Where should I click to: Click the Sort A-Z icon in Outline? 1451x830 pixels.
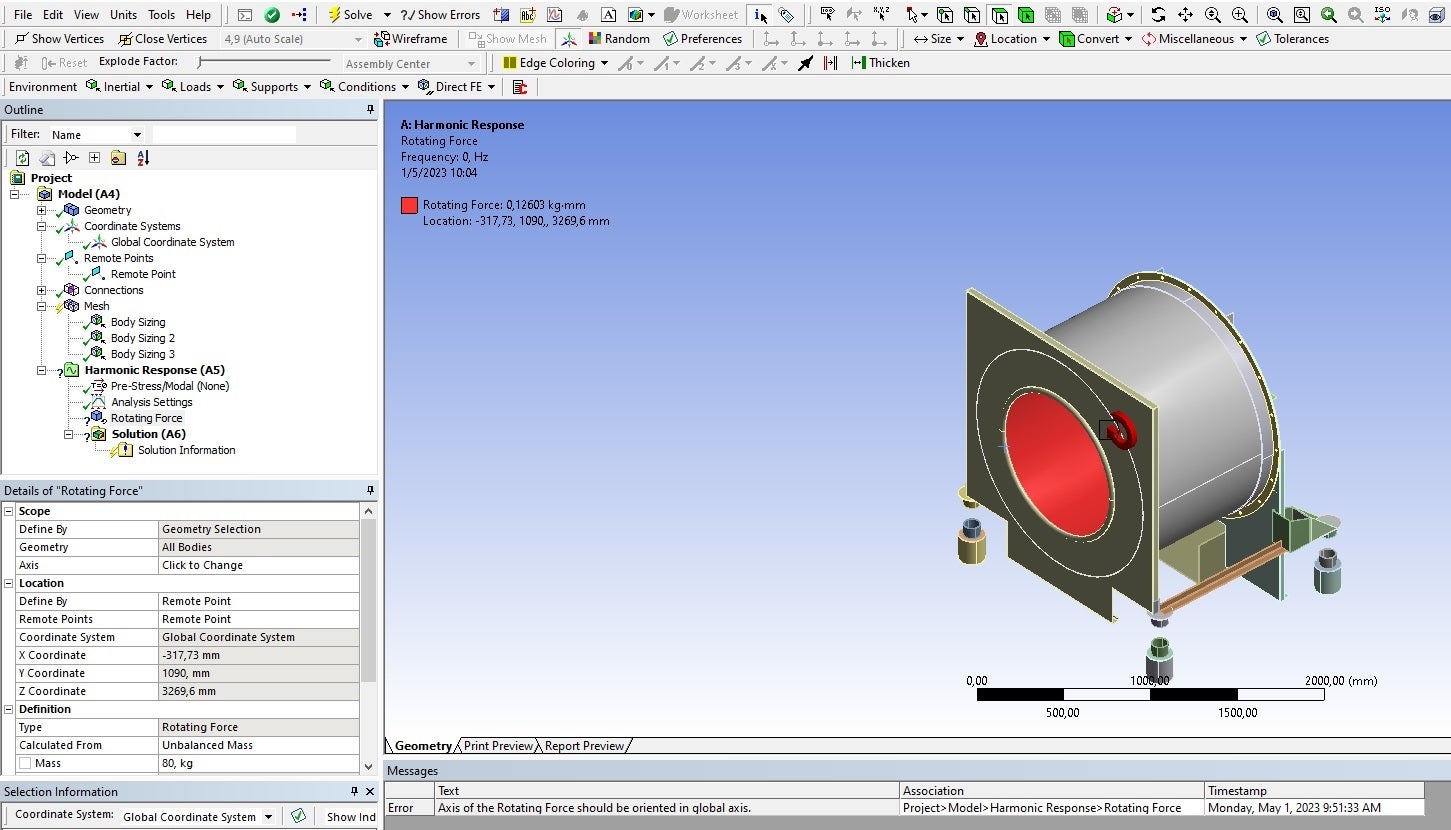pyautogui.click(x=143, y=158)
